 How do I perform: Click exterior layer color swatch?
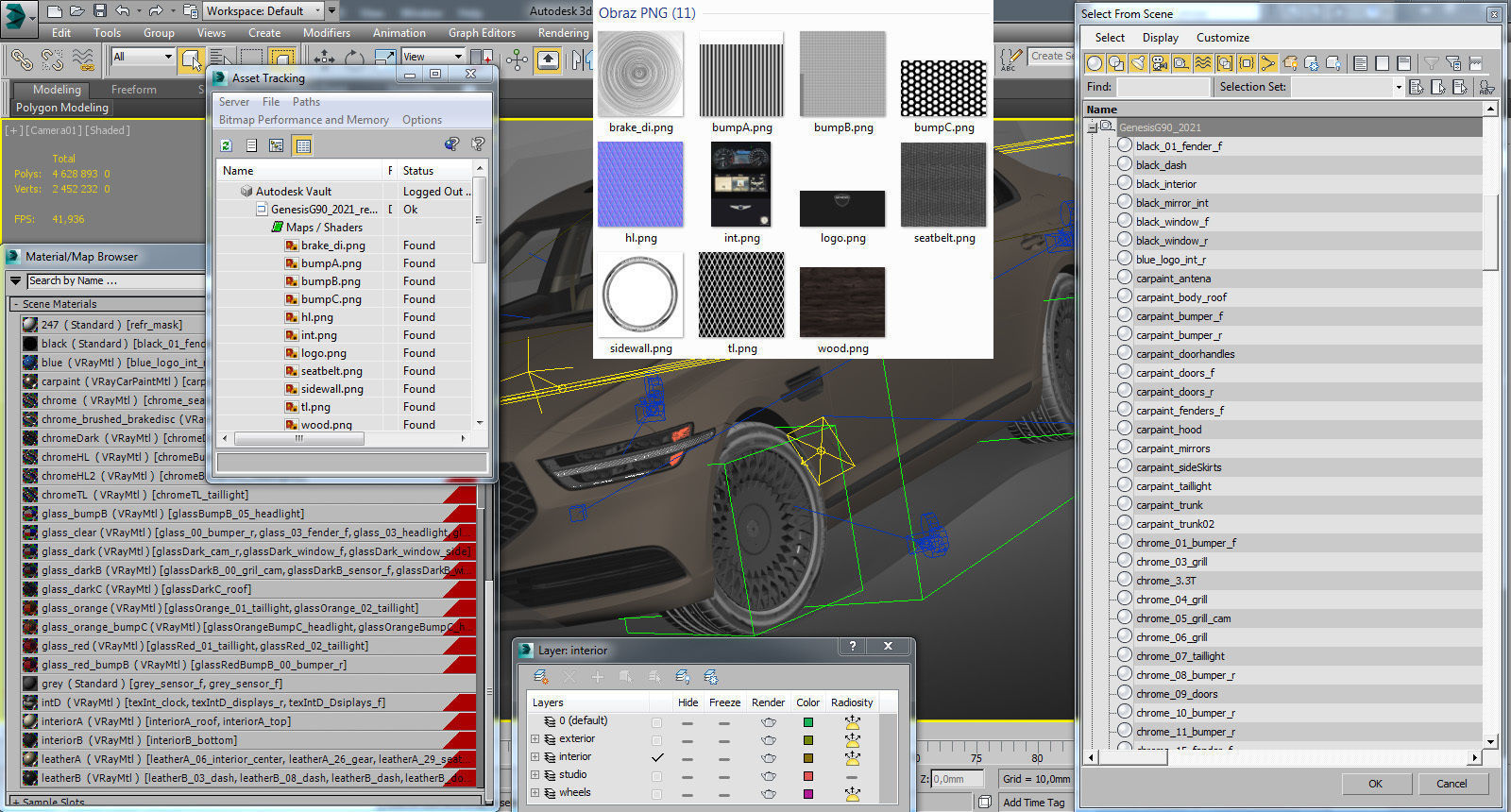coord(807,740)
